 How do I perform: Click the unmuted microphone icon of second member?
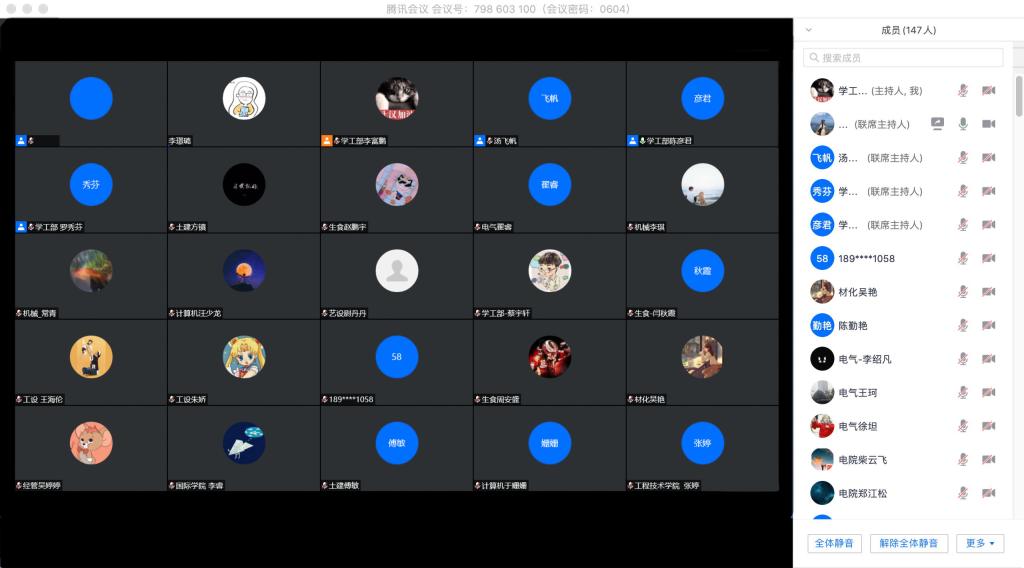(x=963, y=124)
